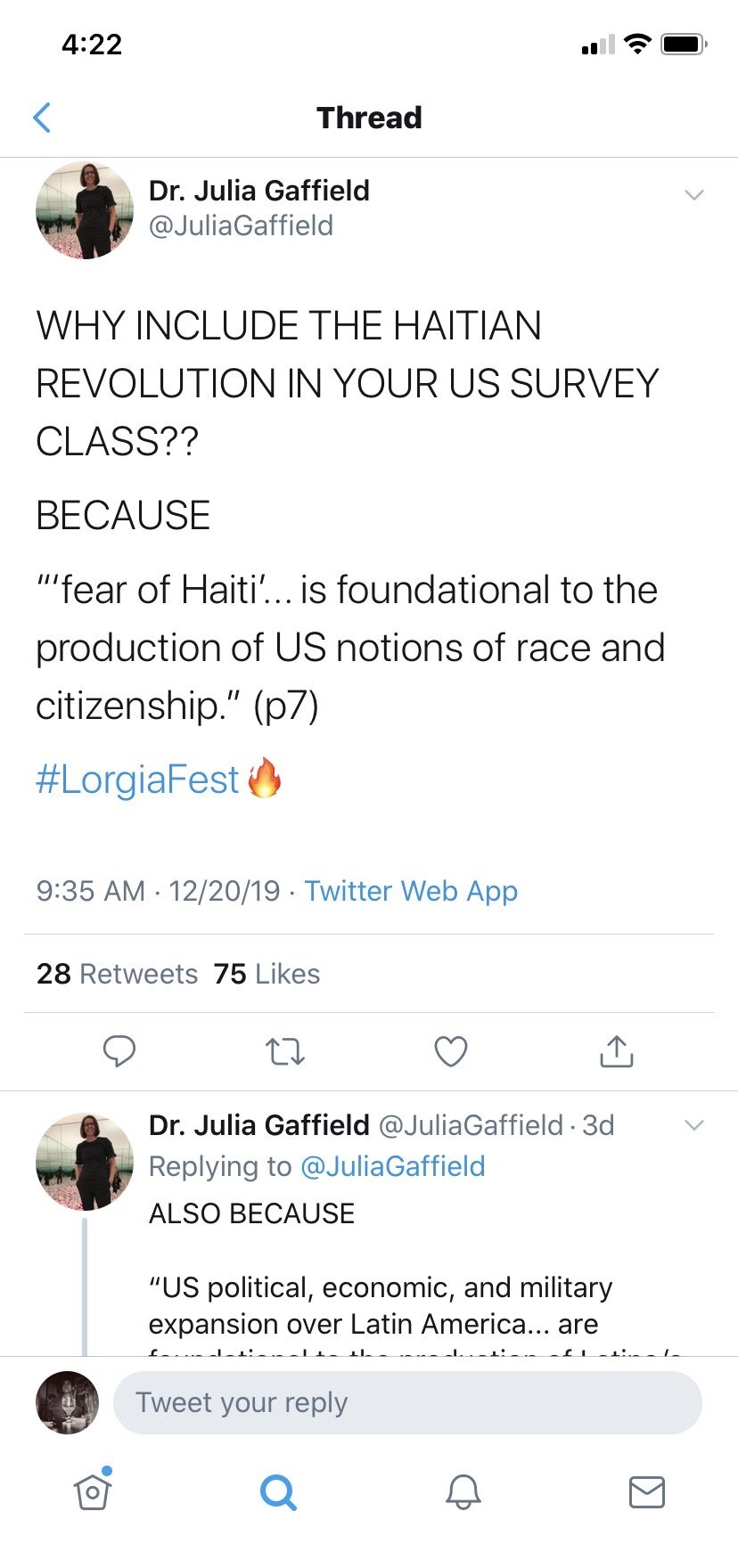Image resolution: width=738 pixels, height=1568 pixels.
Task: Open the Messages envelope icon
Action: [x=647, y=1491]
